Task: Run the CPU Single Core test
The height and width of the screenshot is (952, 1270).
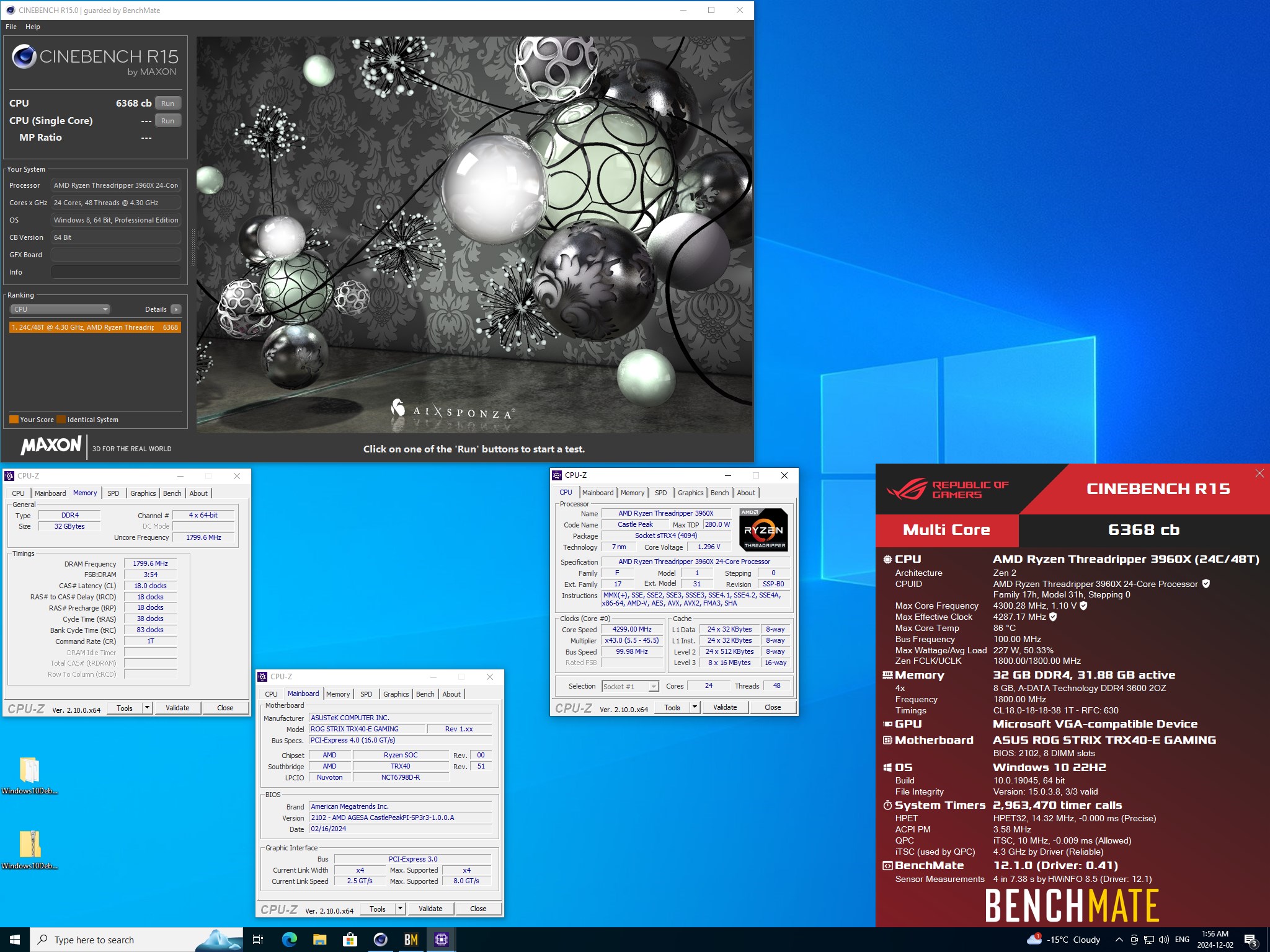Action: point(167,121)
